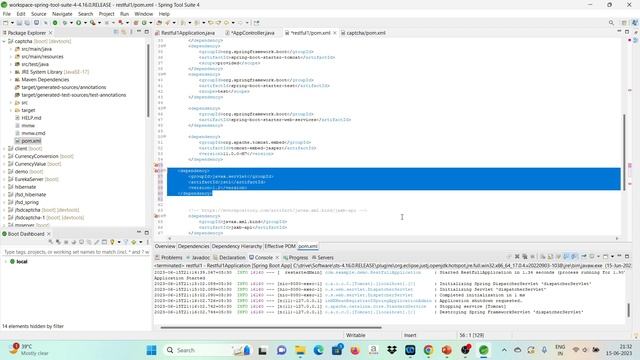The height and width of the screenshot is (360, 640).
Task: Click Remove Launch X icon in Console toolbar
Action: [x=517, y=256]
